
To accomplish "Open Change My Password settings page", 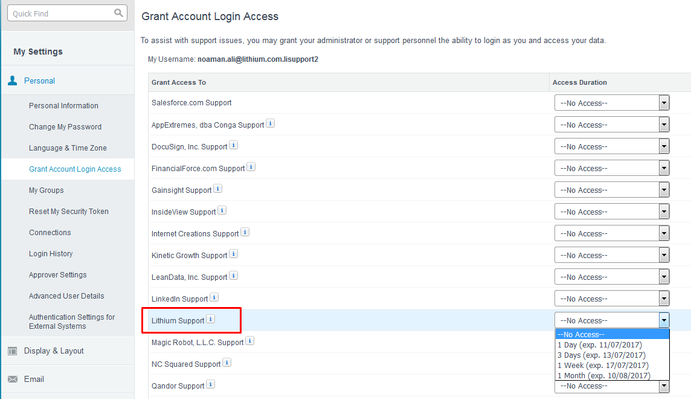I will (x=65, y=127).
